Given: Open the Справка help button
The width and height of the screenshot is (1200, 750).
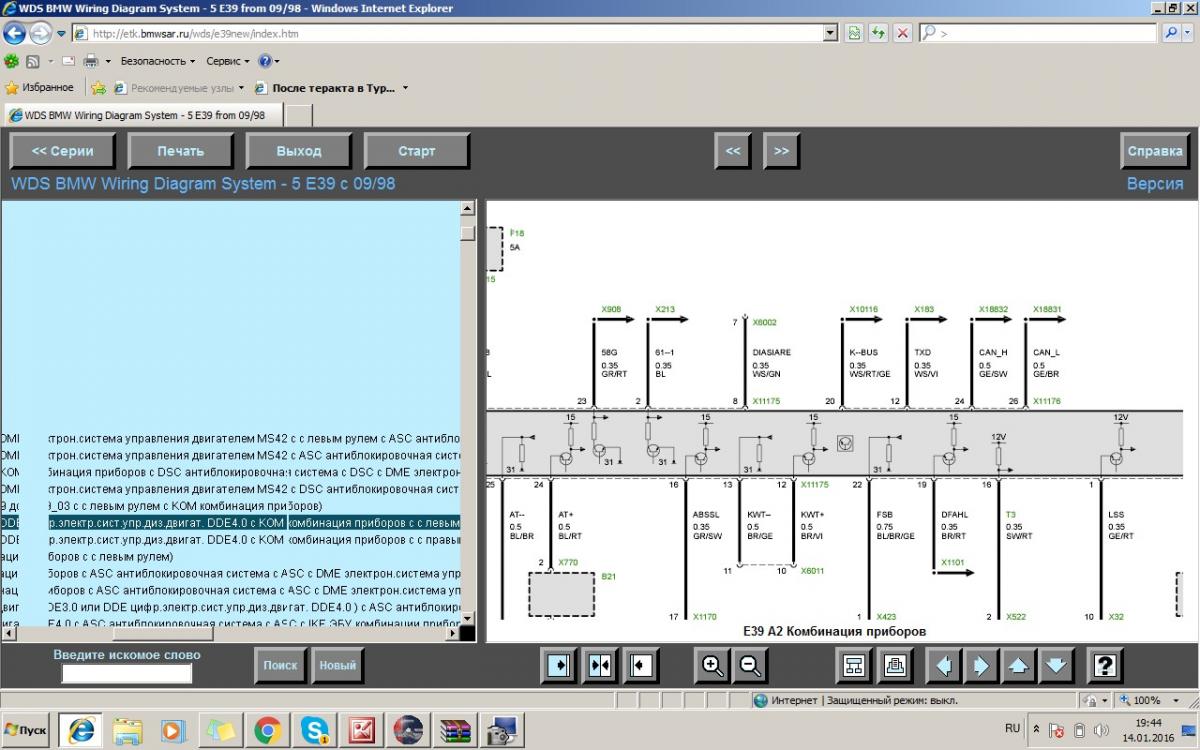Looking at the screenshot, I should pyautogui.click(x=1155, y=151).
